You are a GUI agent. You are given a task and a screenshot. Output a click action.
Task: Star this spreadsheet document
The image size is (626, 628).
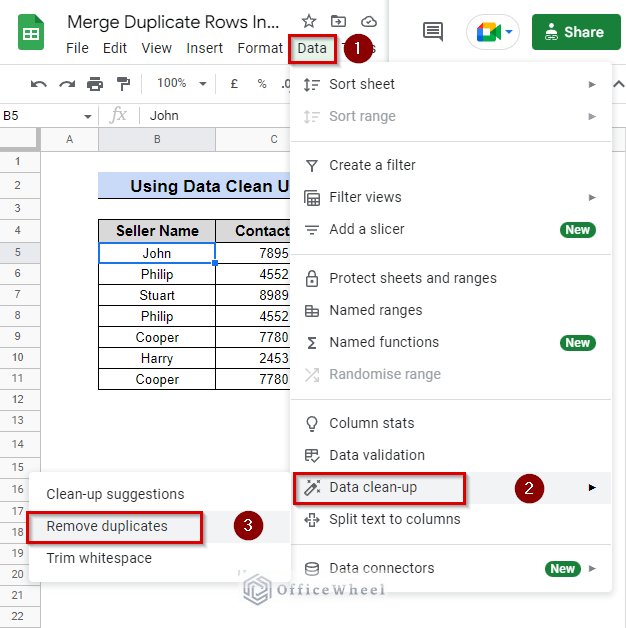[x=309, y=21]
